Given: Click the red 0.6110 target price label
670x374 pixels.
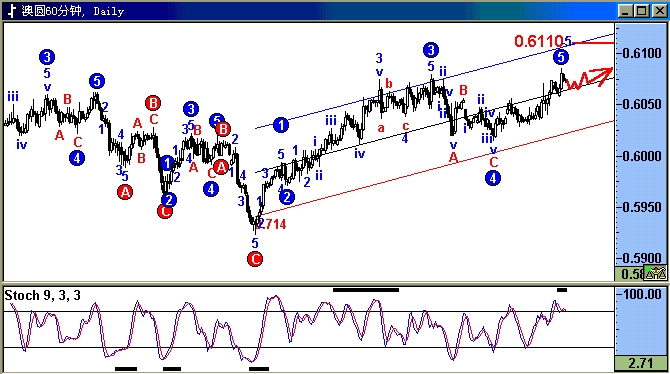Looking at the screenshot, I should tap(539, 41).
